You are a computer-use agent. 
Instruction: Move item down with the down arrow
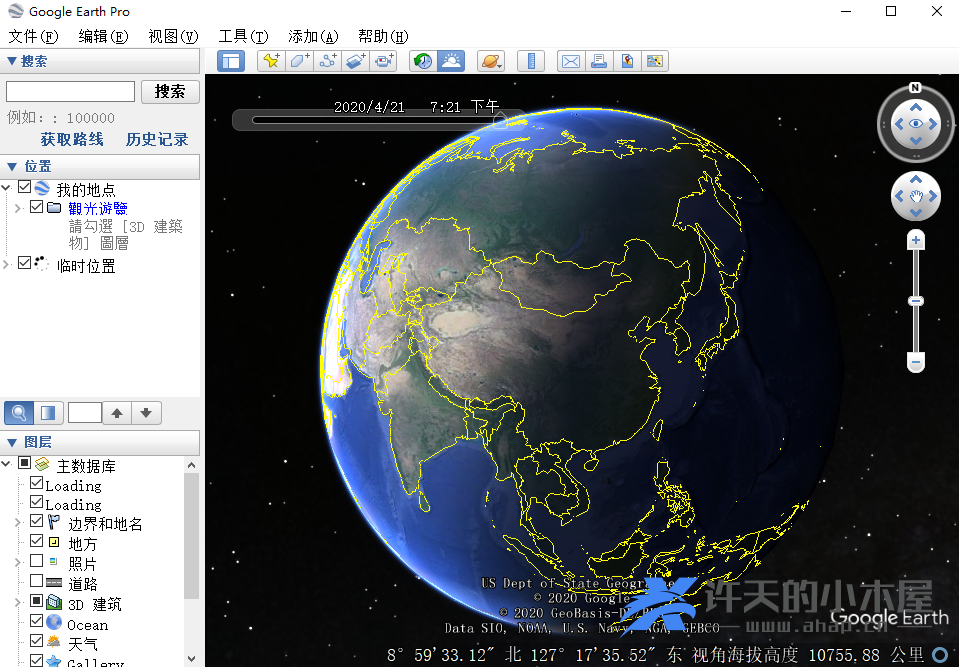pos(146,413)
